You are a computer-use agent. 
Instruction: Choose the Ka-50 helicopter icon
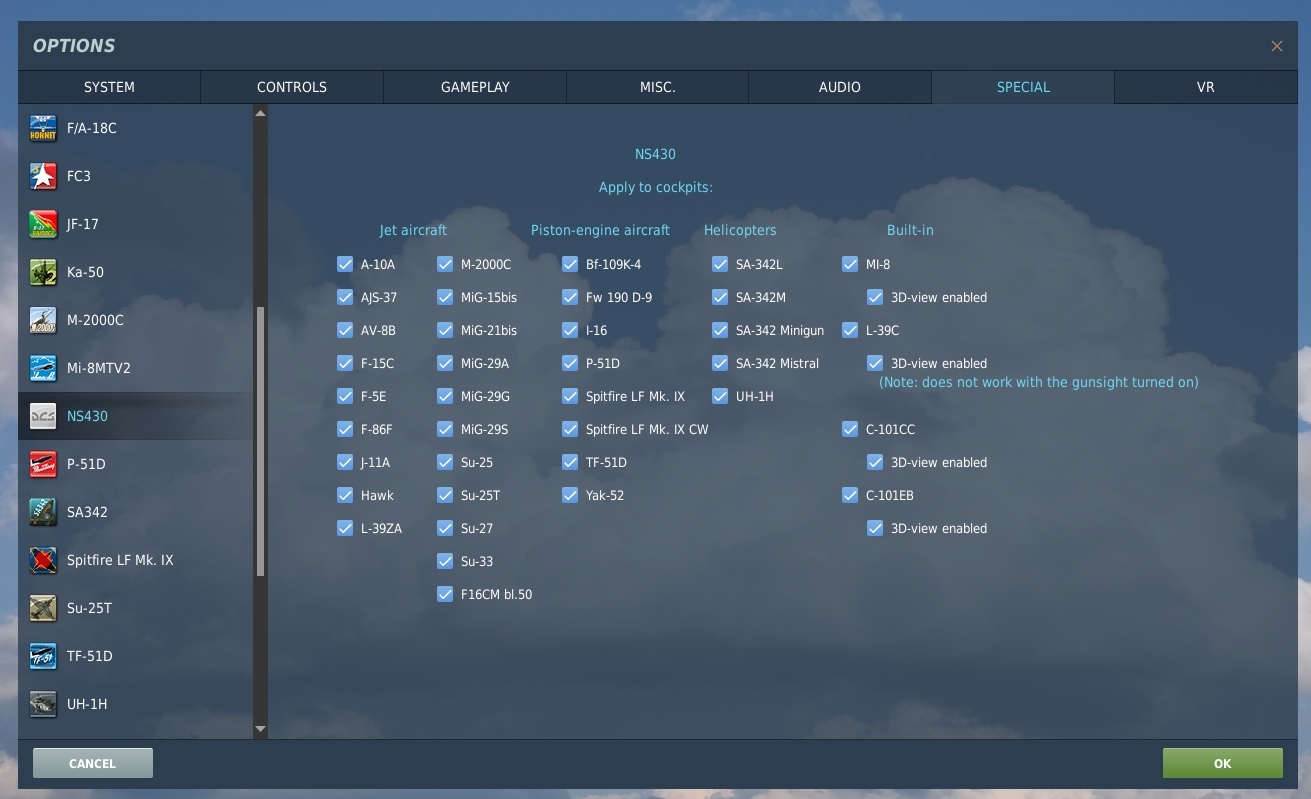click(43, 272)
